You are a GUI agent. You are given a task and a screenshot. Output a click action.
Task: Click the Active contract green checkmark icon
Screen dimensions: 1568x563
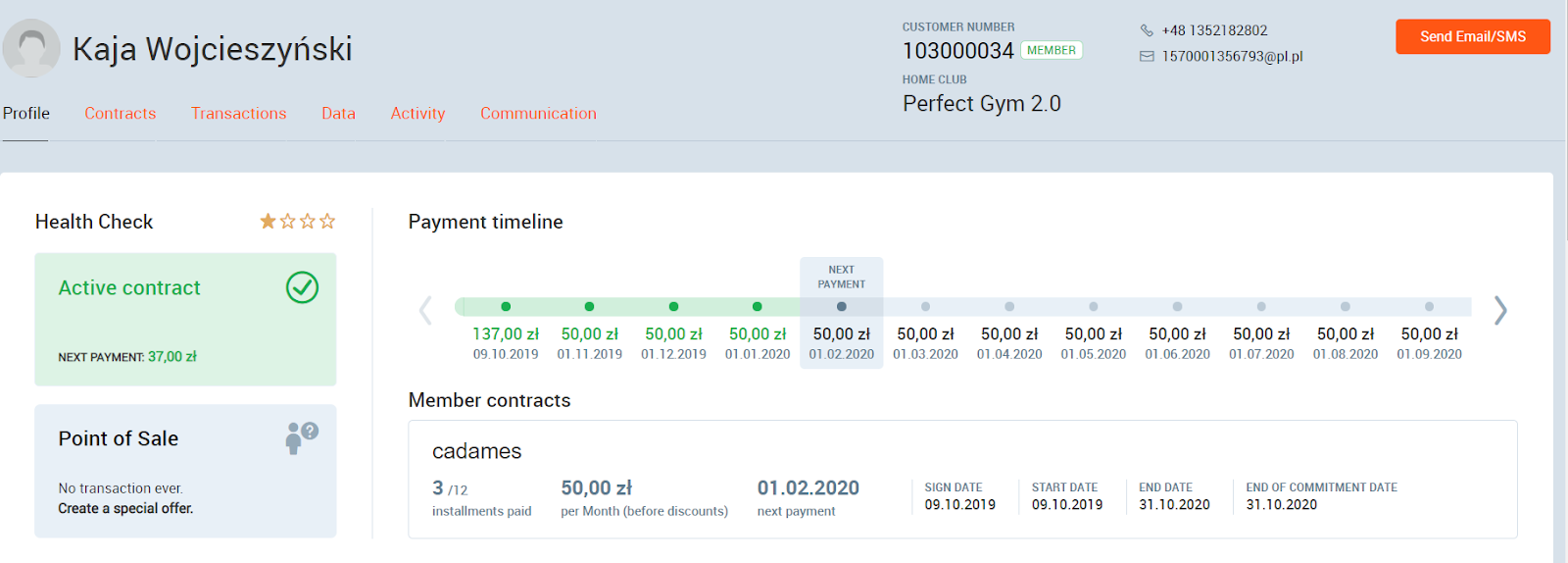click(302, 287)
